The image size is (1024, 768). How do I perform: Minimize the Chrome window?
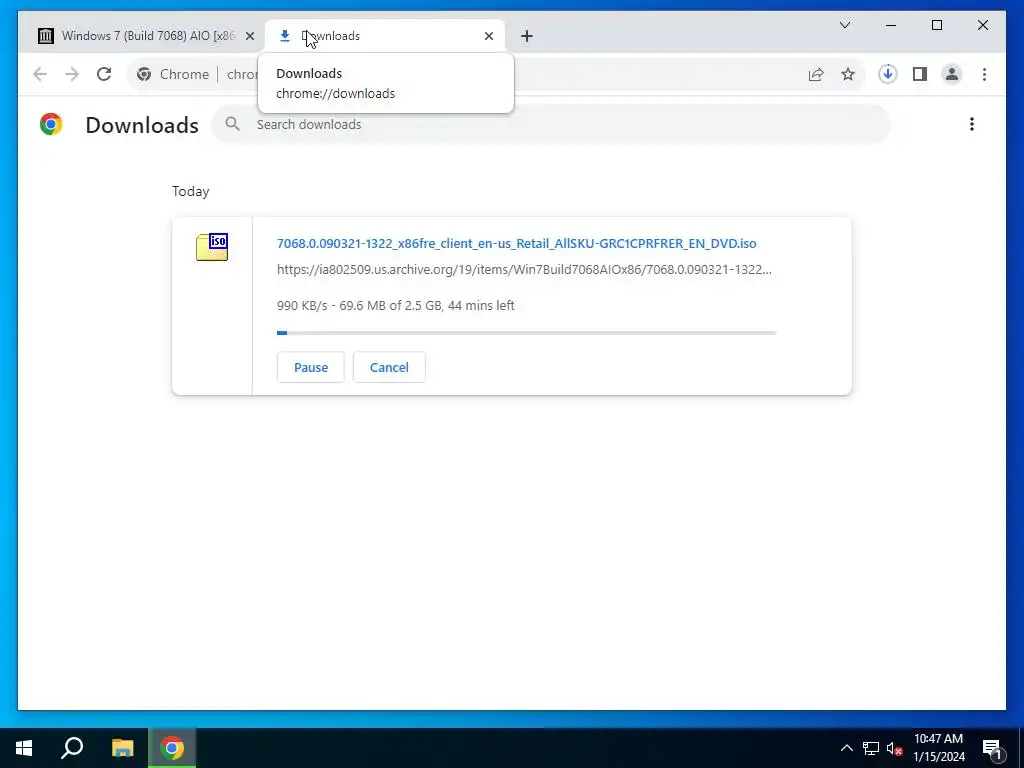[x=891, y=25]
